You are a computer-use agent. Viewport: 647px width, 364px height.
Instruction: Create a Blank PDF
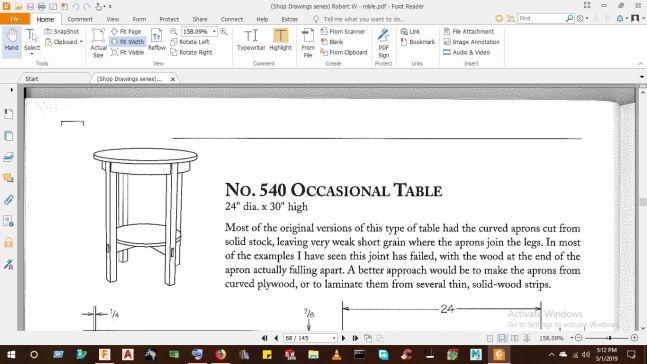332,42
